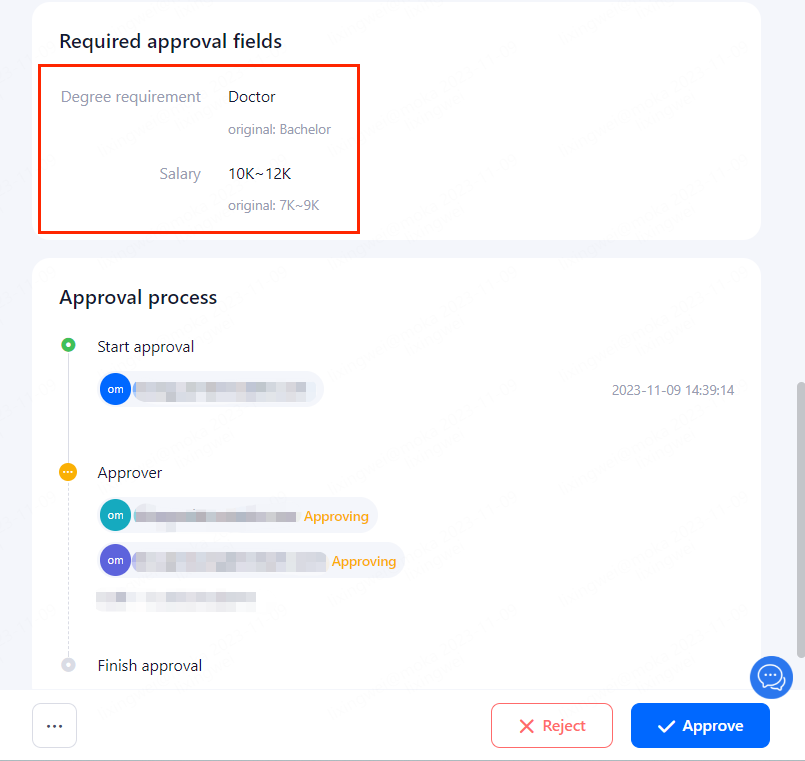Viewport: 805px width, 761px height.
Task: Click the Approval process heading
Action: pos(138,298)
